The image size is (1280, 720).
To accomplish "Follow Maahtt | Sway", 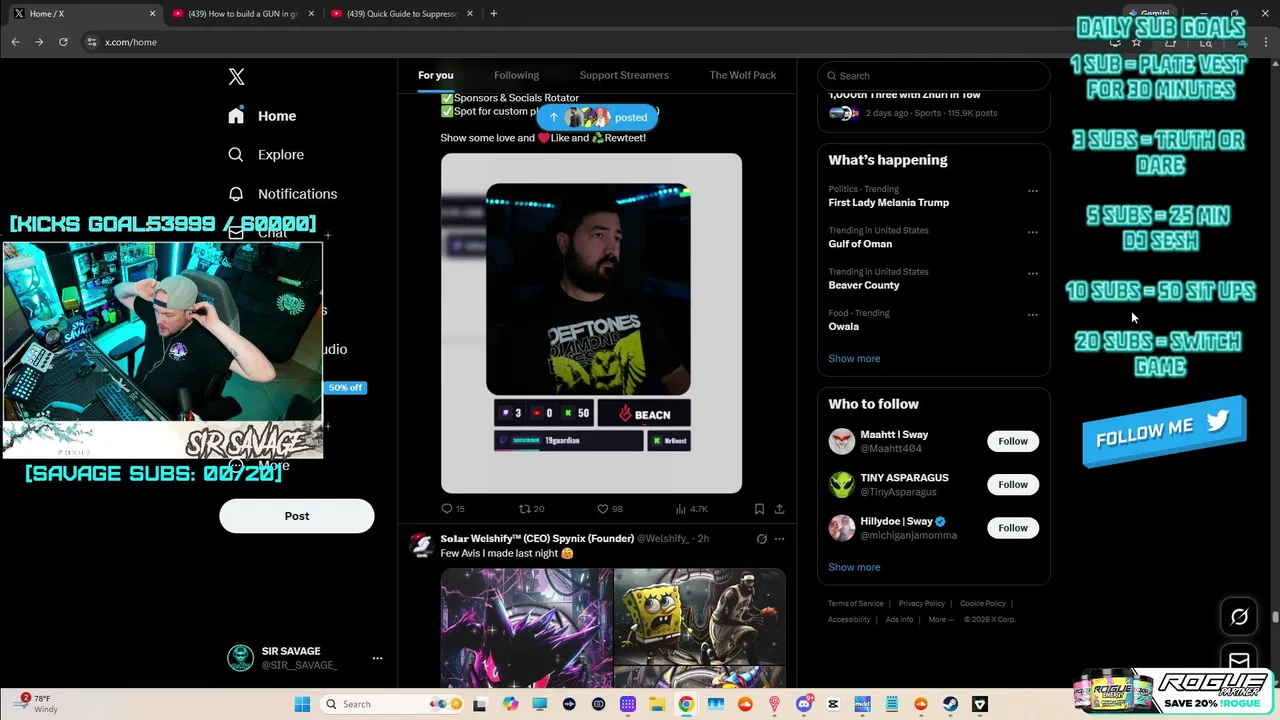I will (1013, 441).
